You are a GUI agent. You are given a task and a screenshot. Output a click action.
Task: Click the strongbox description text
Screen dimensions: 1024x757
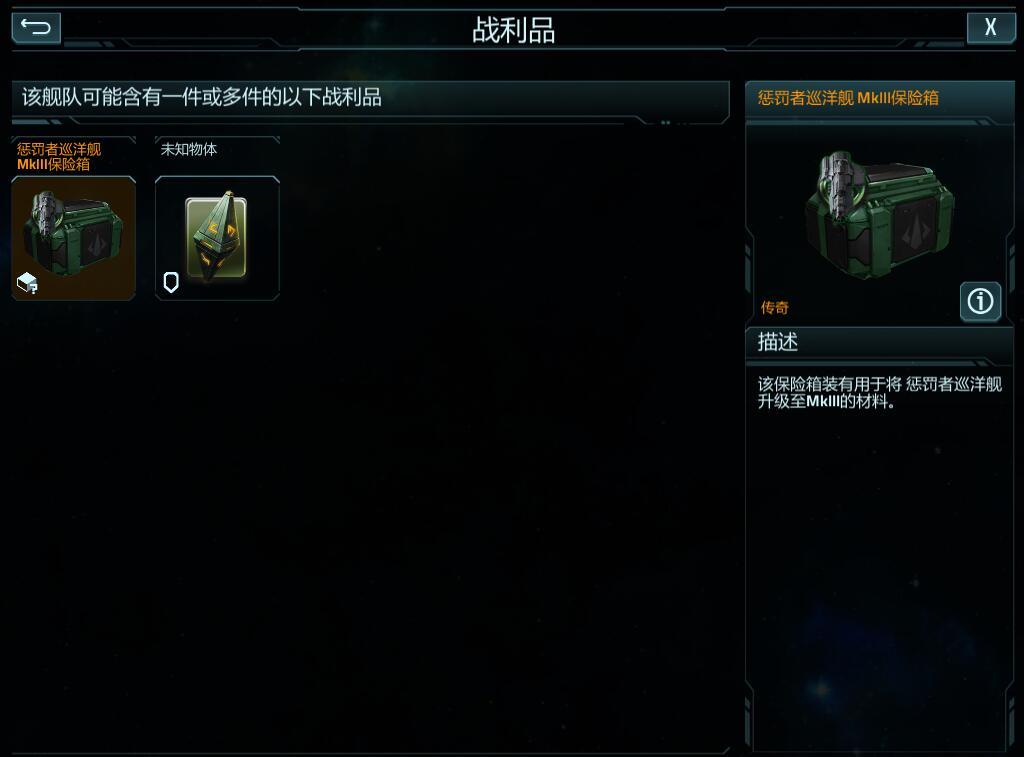point(879,393)
